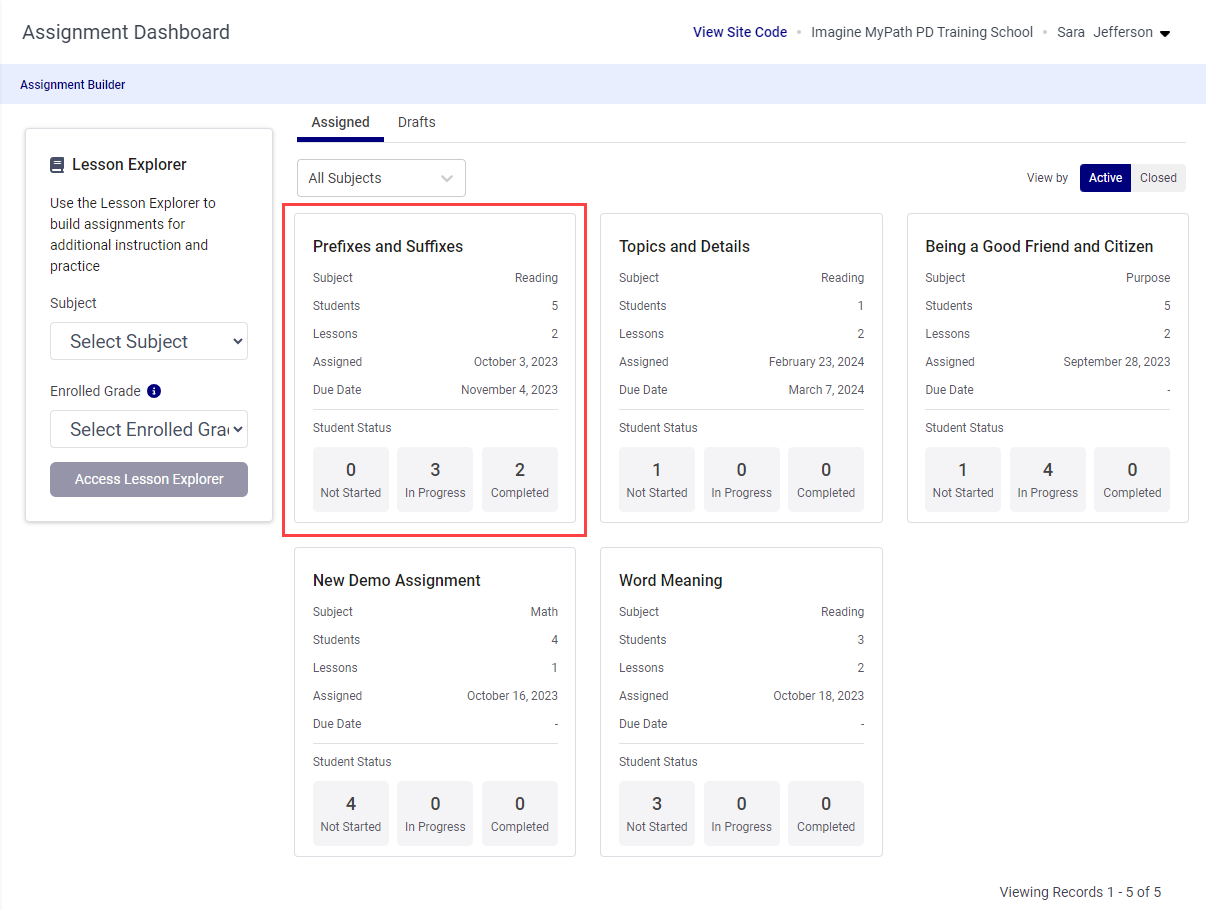This screenshot has height=910, width=1206.
Task: Click the All Subjects dropdown arrow
Action: click(447, 177)
